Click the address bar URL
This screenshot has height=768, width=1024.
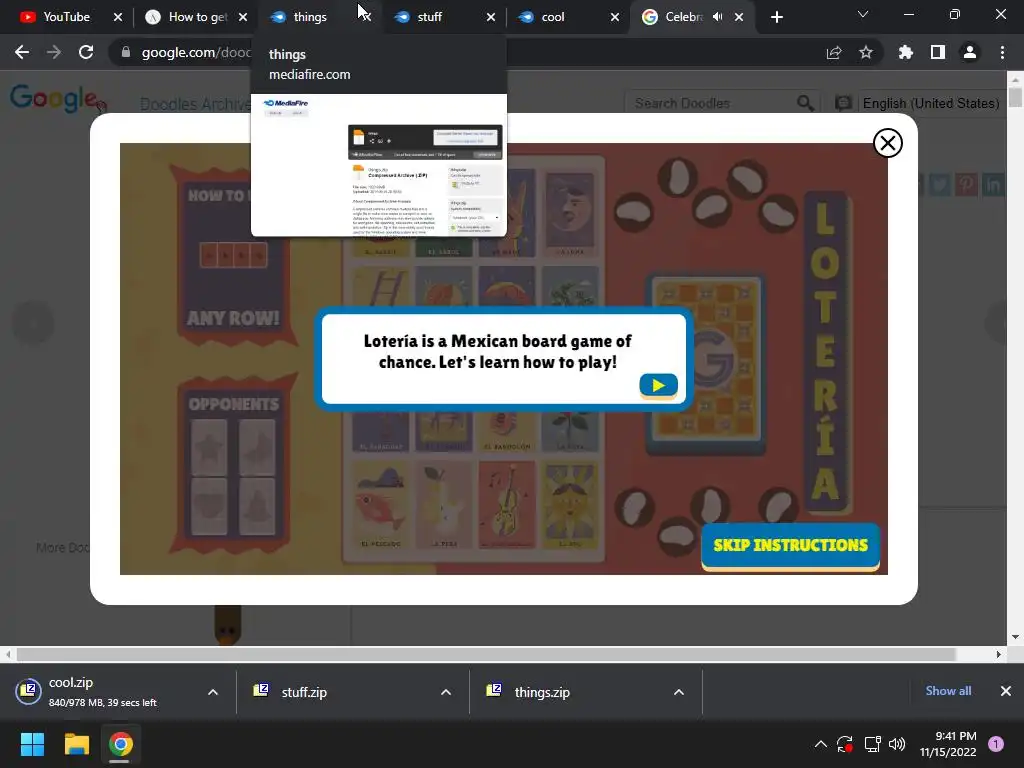coord(196,52)
